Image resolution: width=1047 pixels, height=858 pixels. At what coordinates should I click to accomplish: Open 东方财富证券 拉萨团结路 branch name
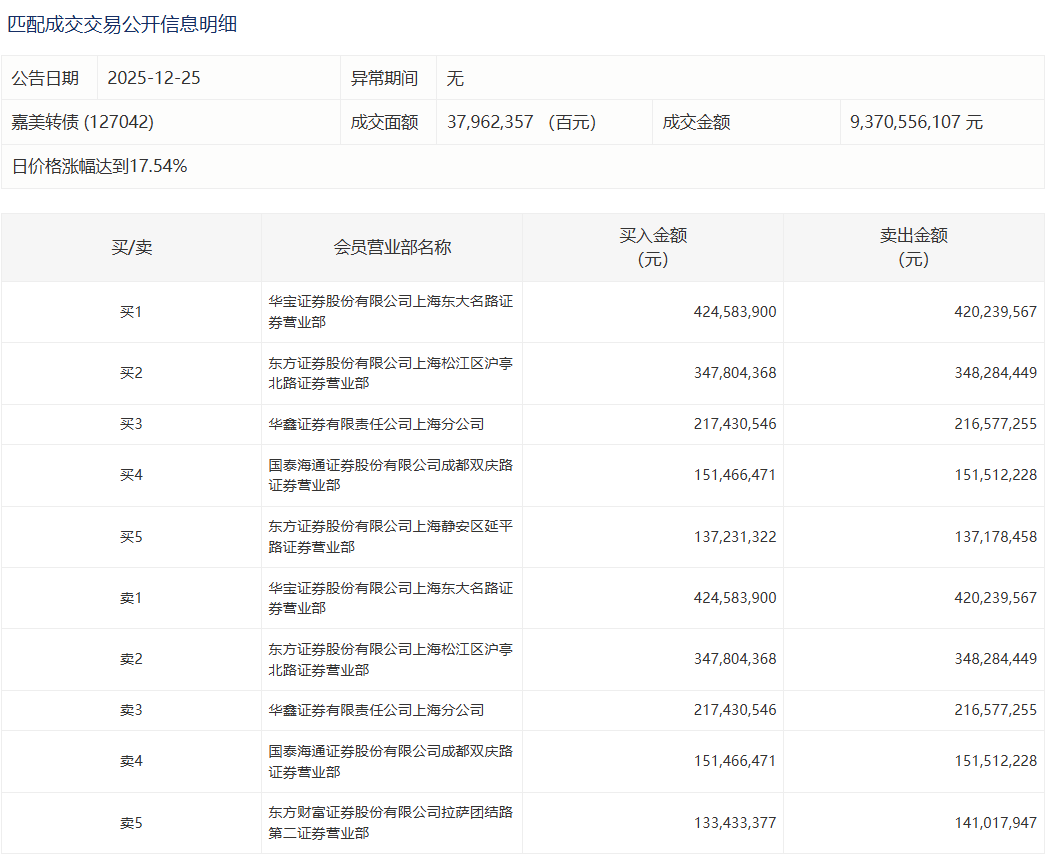point(390,823)
